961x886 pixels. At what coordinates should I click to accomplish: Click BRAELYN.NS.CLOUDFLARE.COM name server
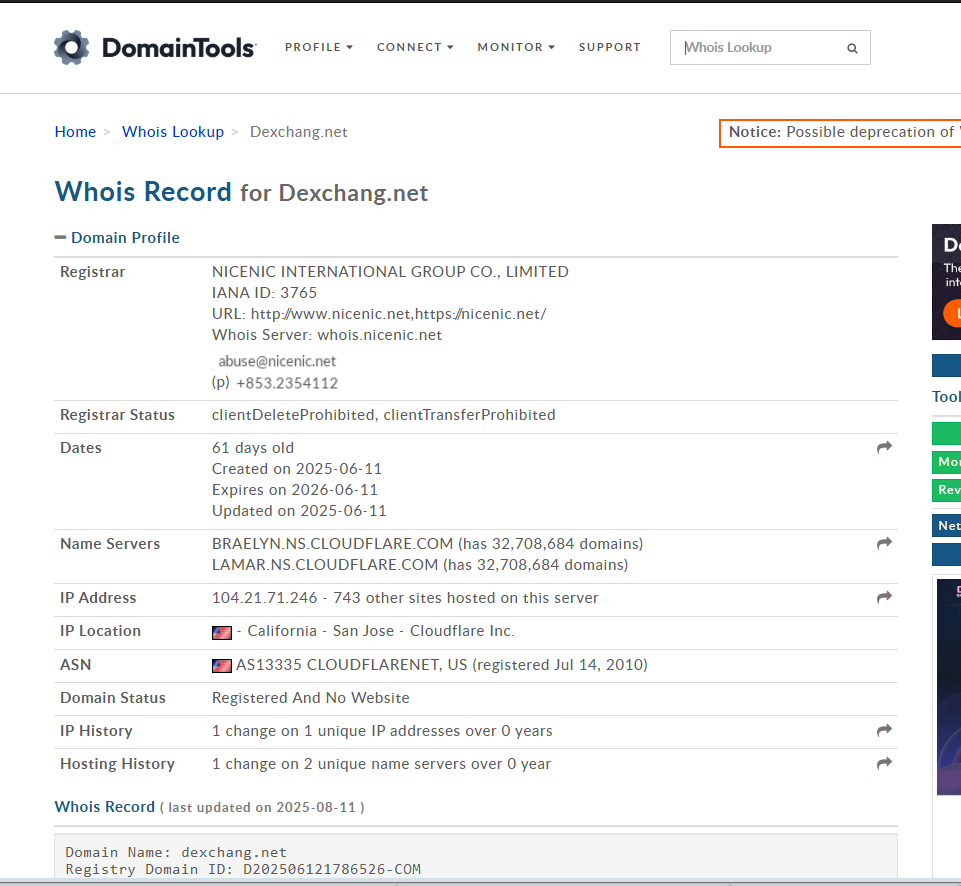332,543
